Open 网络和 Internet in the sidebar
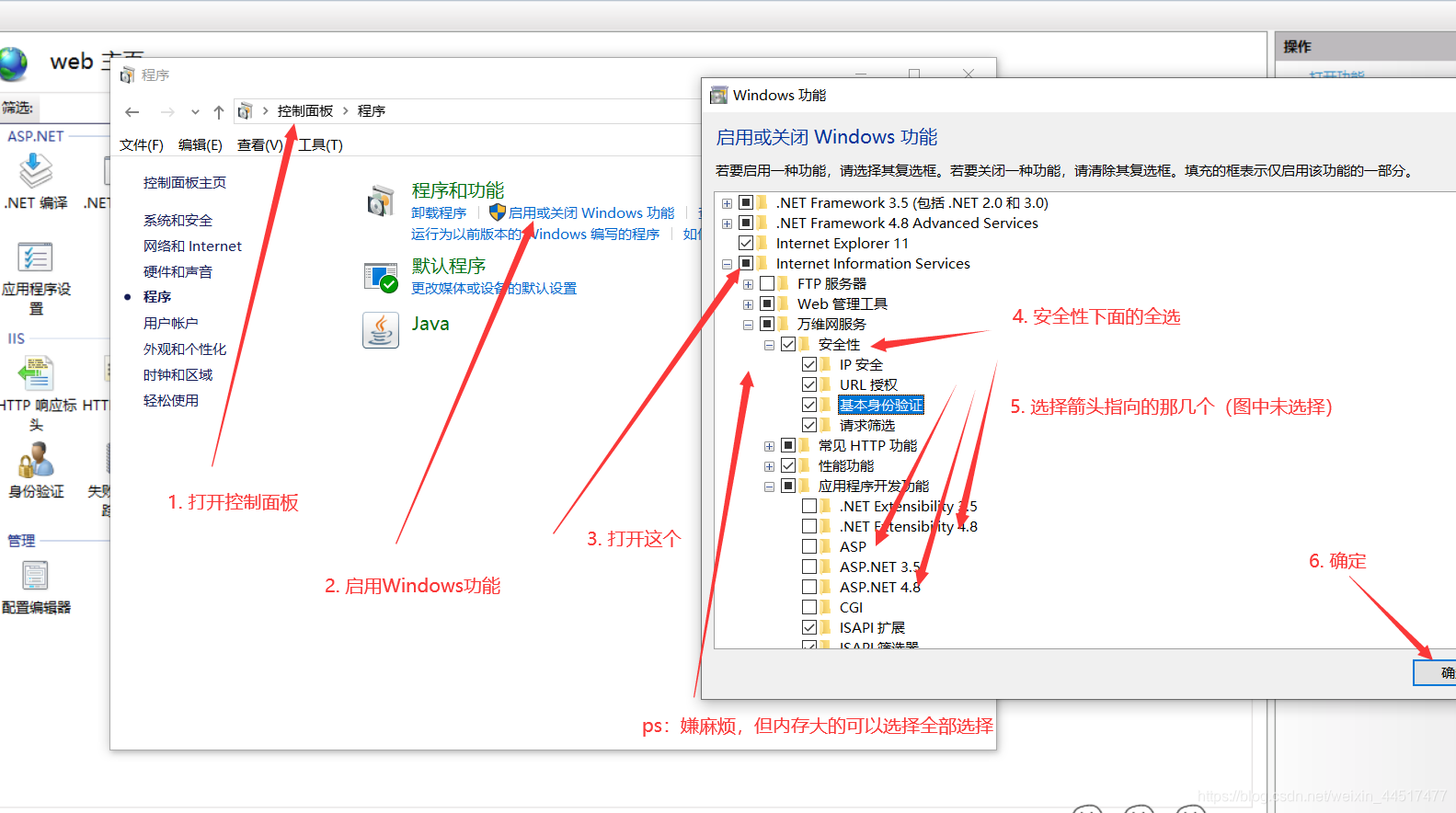Screen dimensions: 1456x813 [x=192, y=246]
